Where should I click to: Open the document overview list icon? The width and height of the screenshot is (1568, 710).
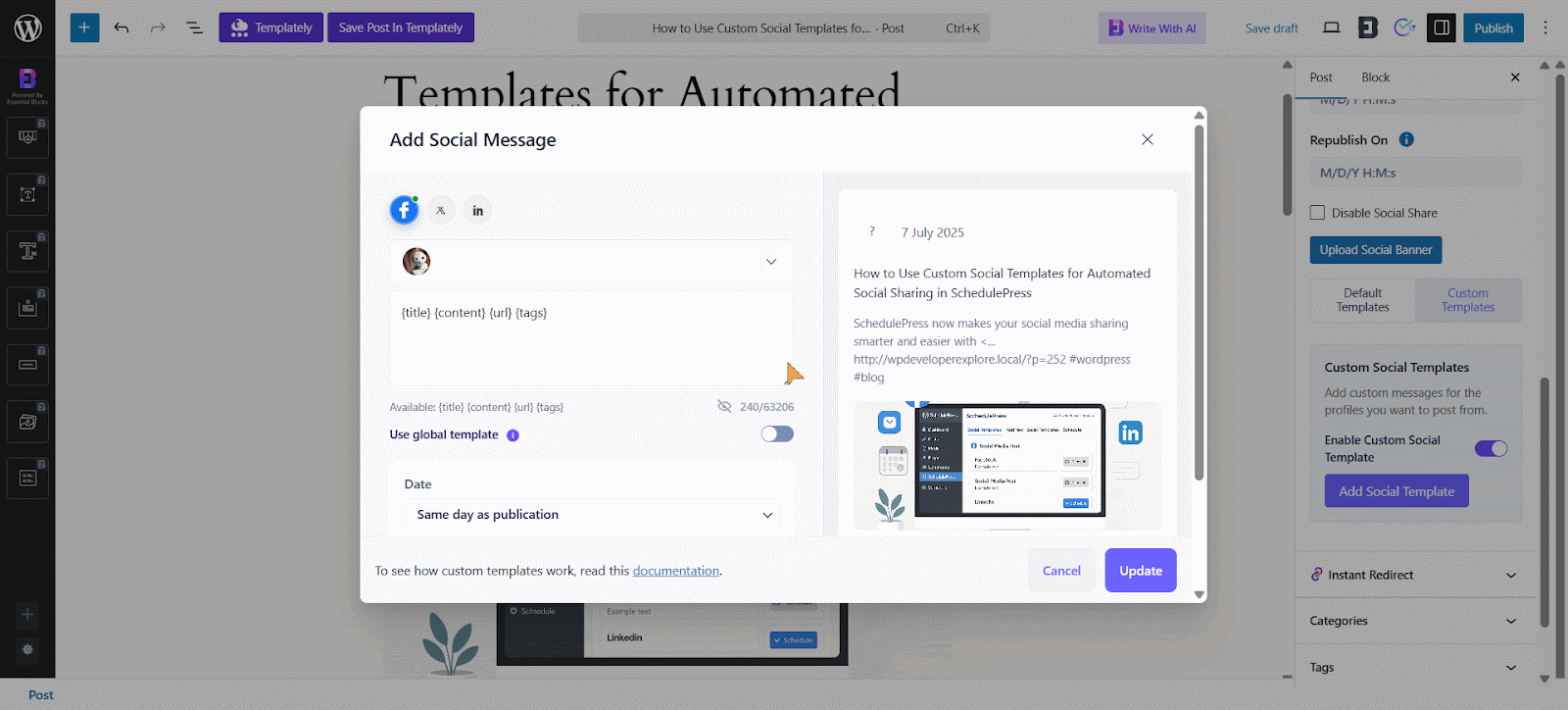pyautogui.click(x=194, y=27)
